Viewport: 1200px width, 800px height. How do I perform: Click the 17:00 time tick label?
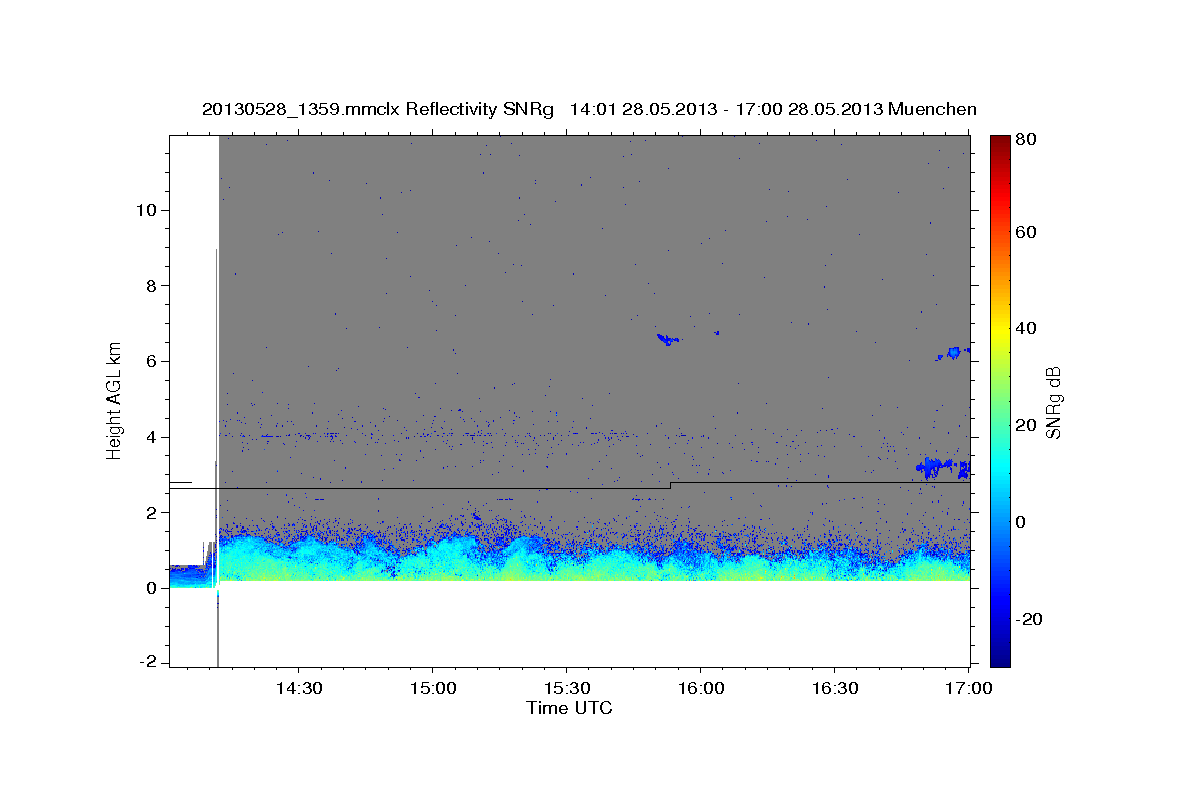tap(969, 689)
